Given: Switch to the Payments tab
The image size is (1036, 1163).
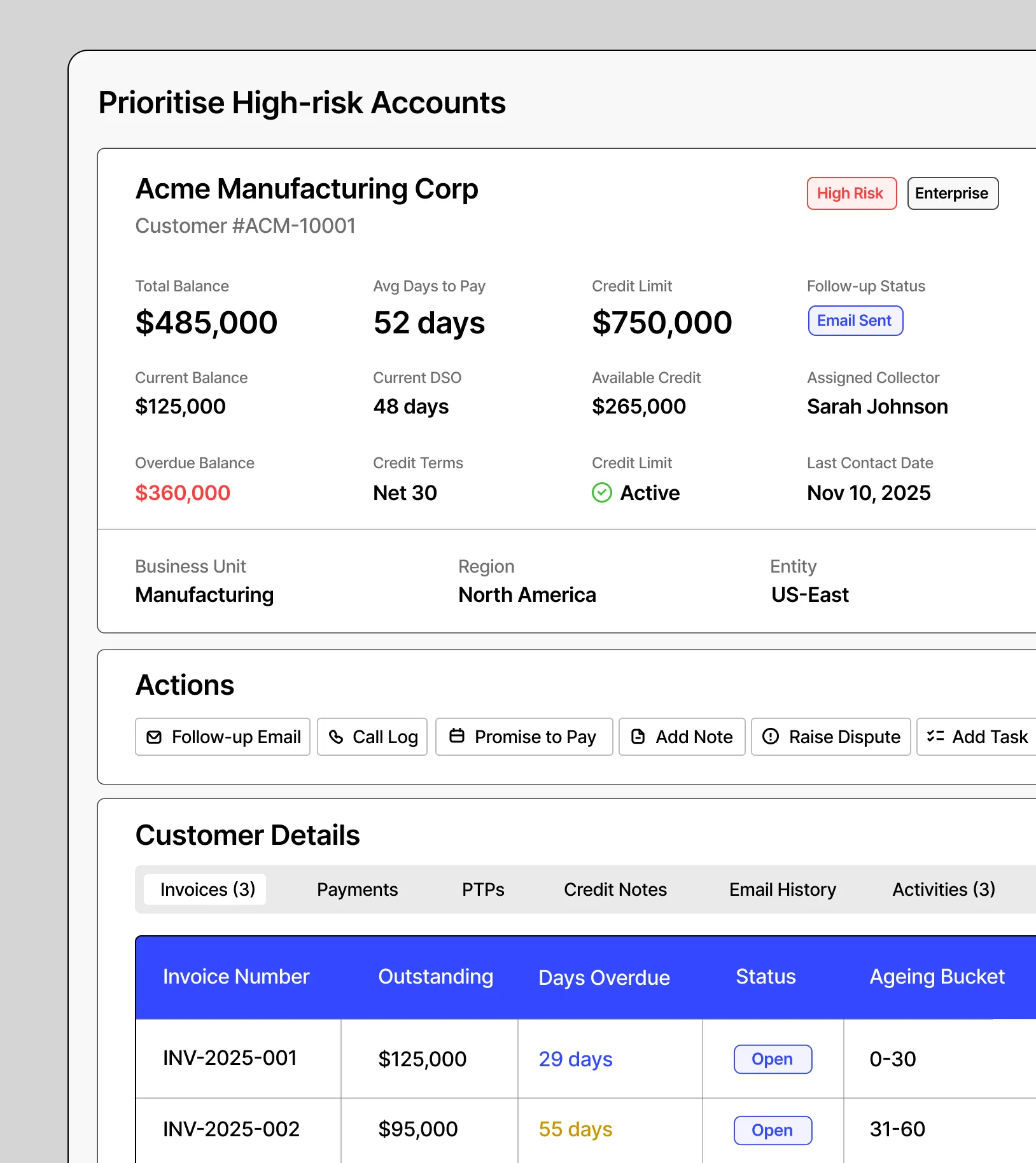Looking at the screenshot, I should pyautogui.click(x=357, y=889).
